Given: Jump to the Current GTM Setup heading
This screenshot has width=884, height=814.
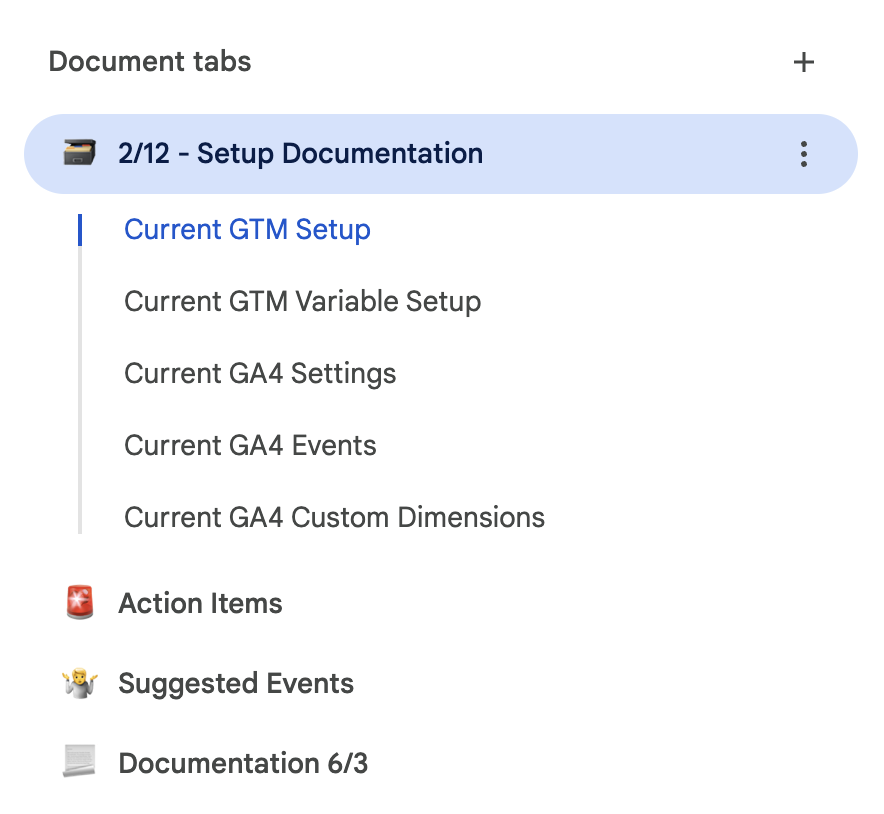Looking at the screenshot, I should tap(247, 230).
